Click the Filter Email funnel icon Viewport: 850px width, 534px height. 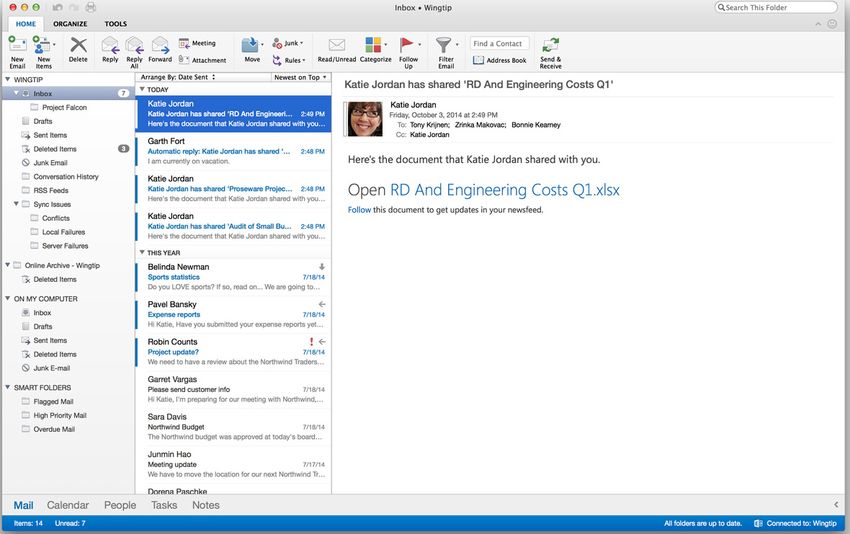(x=443, y=44)
